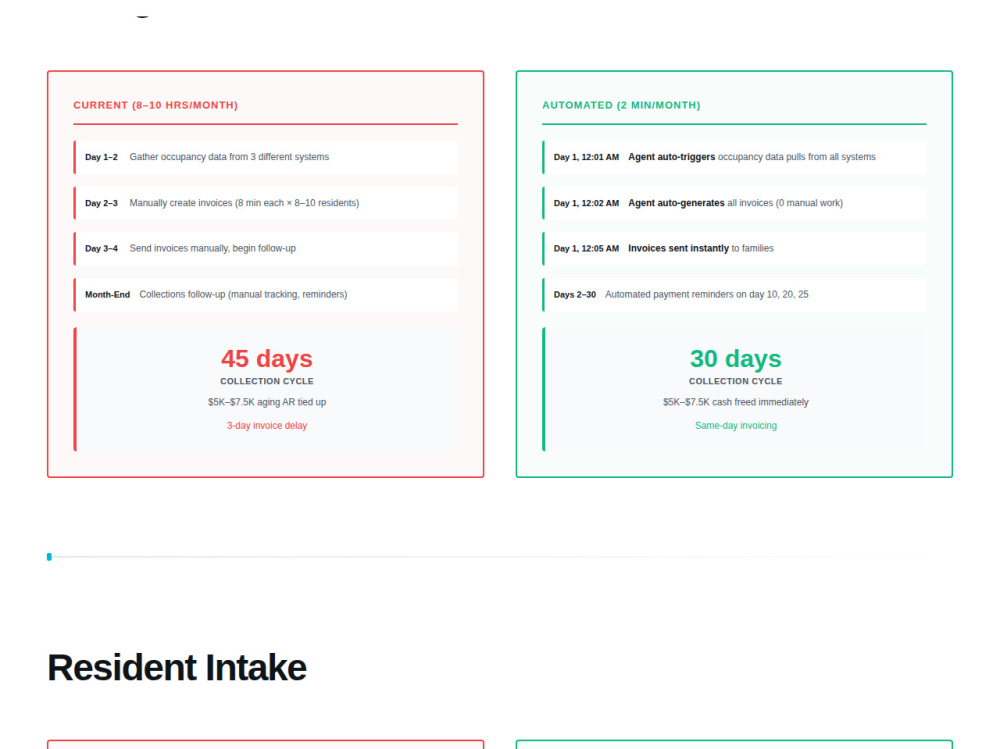Click 'Send invoices manually, begin follow-up' row
1000x749 pixels.
(266, 248)
